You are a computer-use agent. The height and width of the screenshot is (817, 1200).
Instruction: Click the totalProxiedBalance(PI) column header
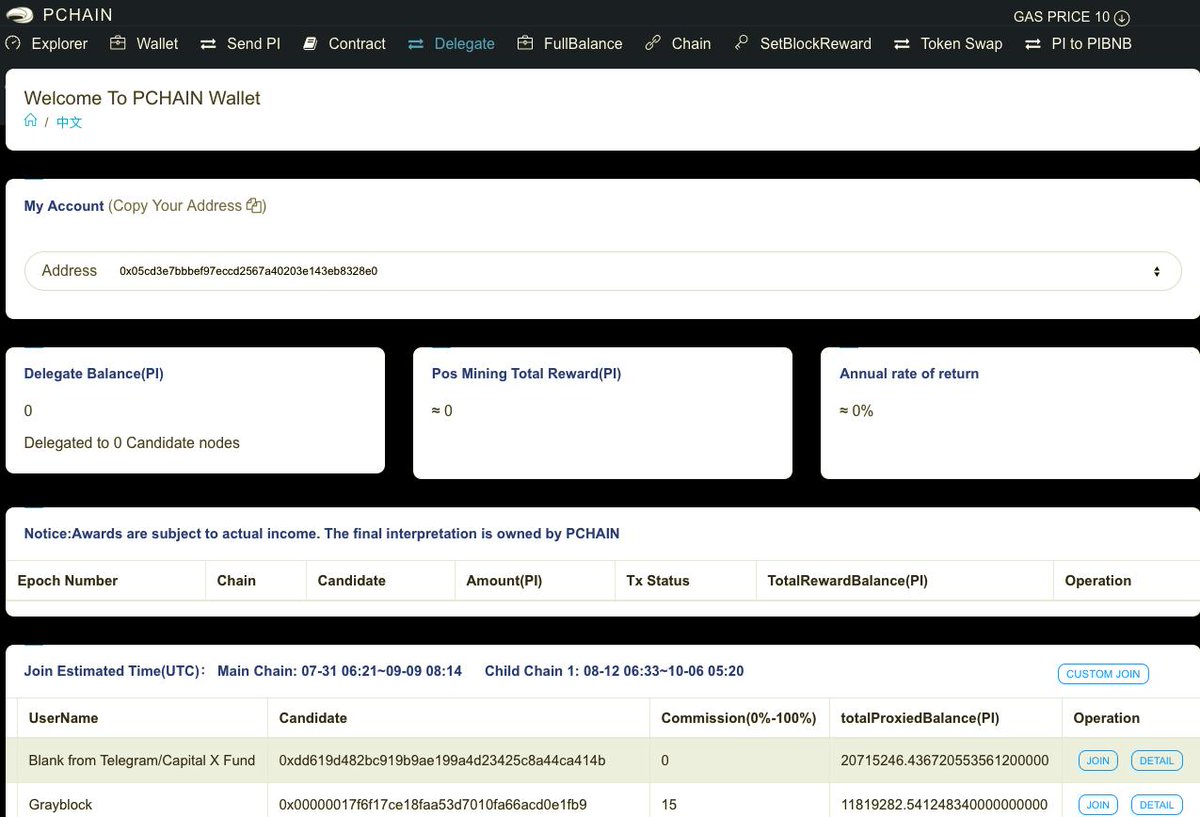click(920, 718)
